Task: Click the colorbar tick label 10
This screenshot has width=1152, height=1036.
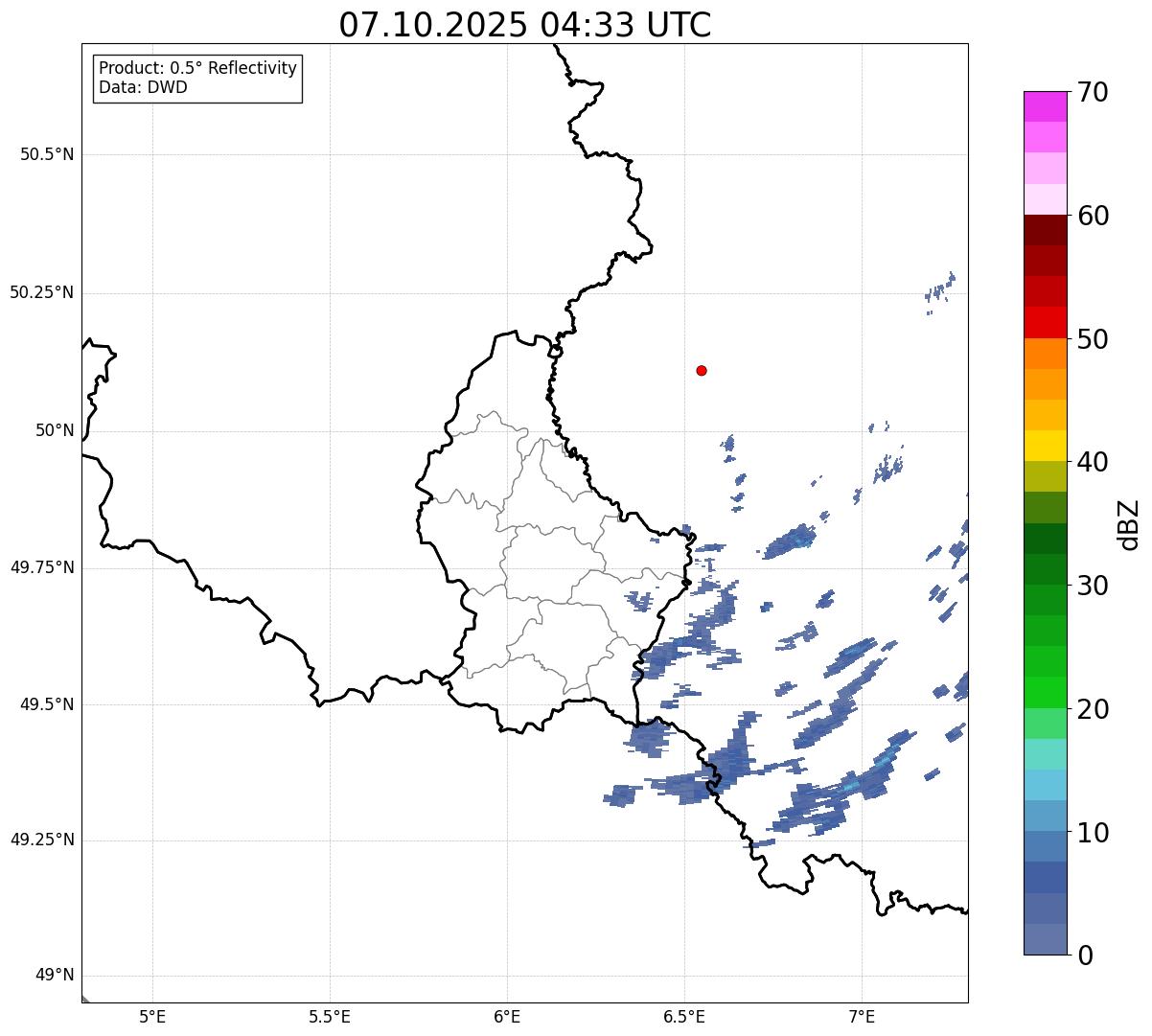Action: coord(1093,832)
